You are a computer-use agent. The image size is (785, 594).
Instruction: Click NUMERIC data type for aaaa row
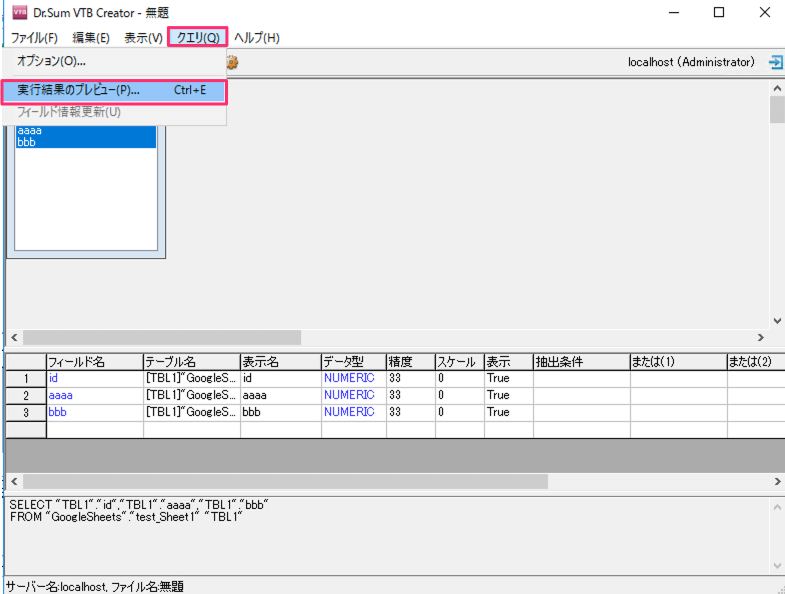[x=354, y=395]
